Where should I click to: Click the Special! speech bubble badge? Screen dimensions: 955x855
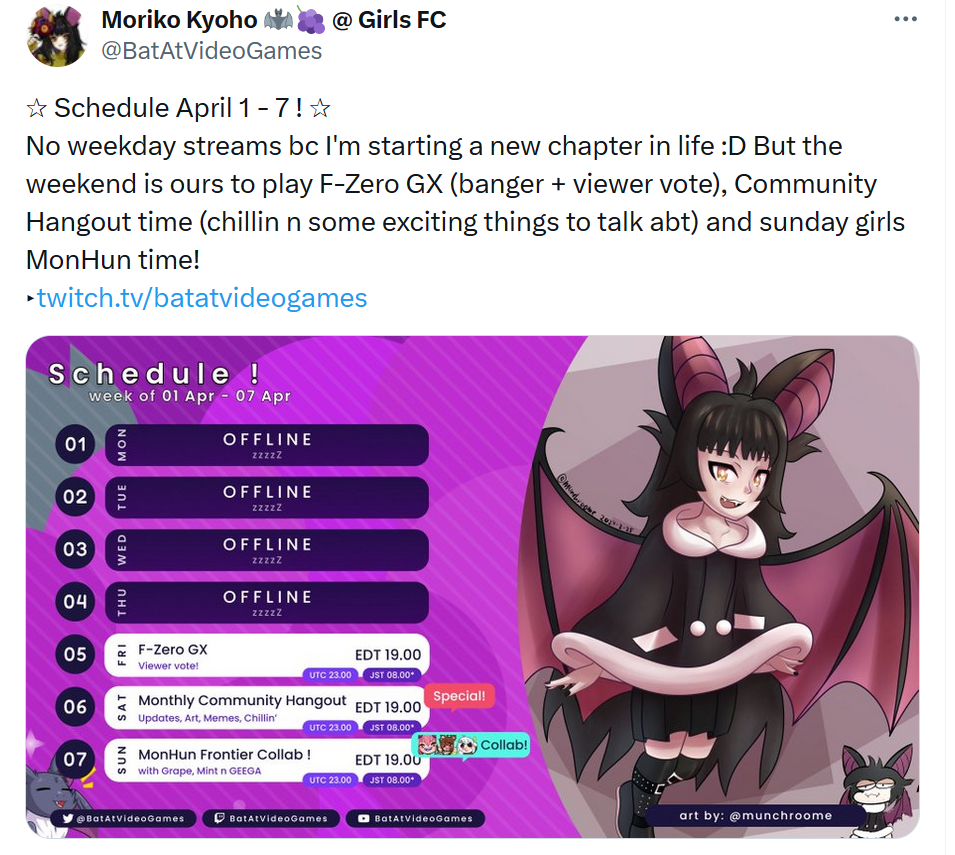pos(459,697)
